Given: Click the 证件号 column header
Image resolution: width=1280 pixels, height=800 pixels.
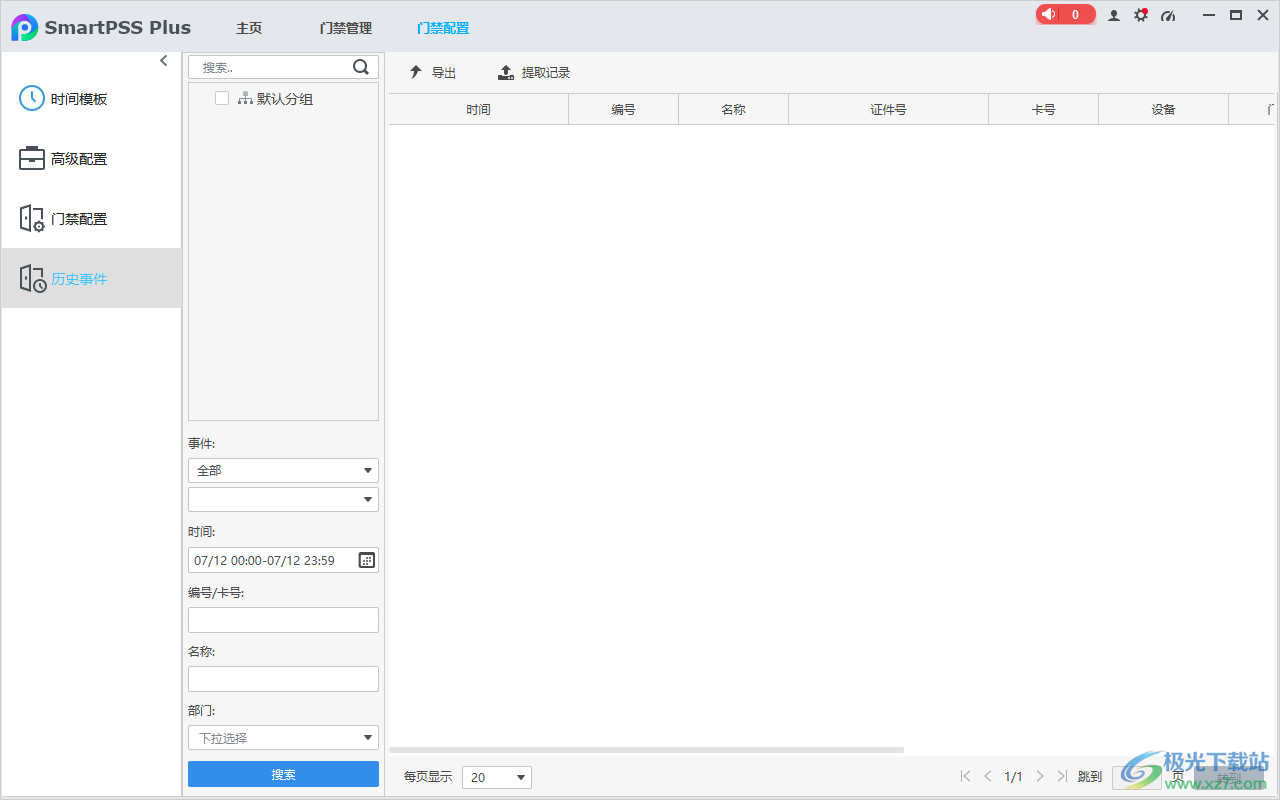Looking at the screenshot, I should click(x=888, y=109).
